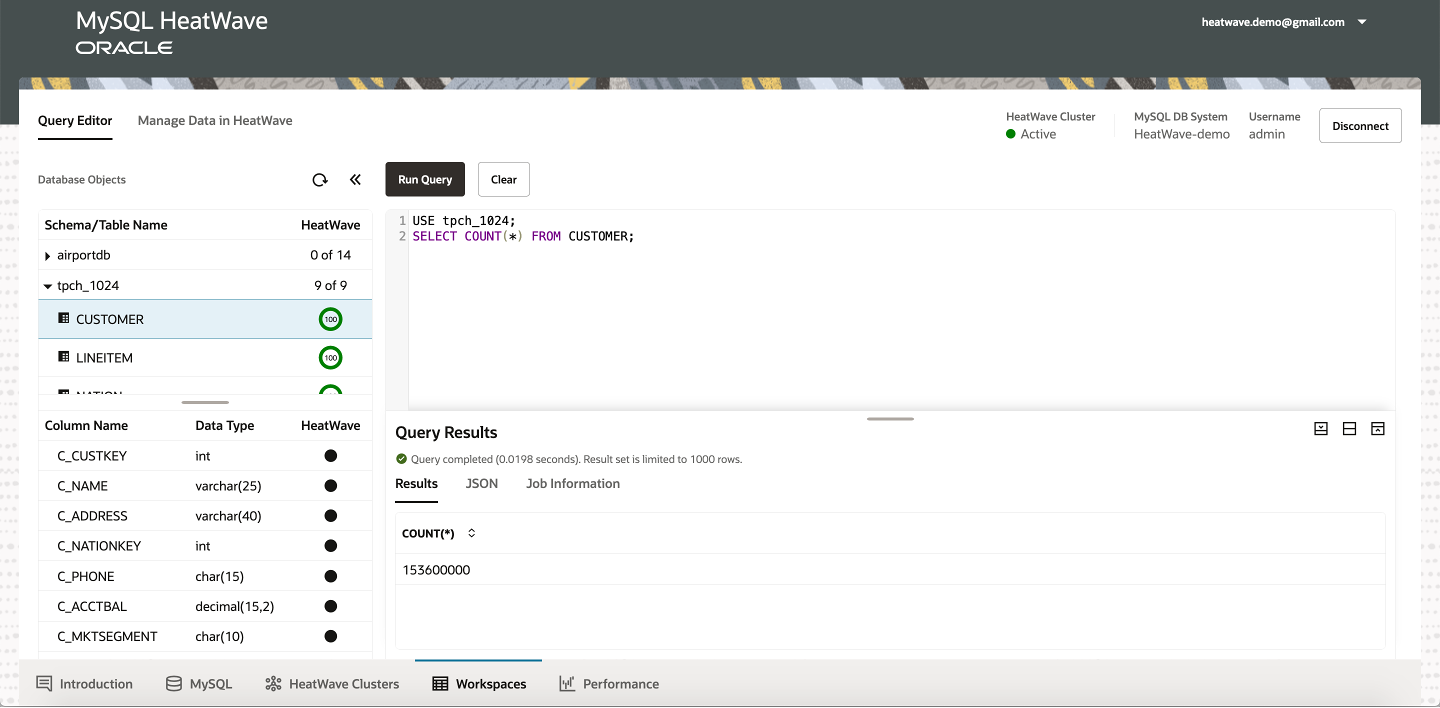The image size is (1440, 708).
Task: Expand the airportdb schema
Action: pyautogui.click(x=47, y=255)
